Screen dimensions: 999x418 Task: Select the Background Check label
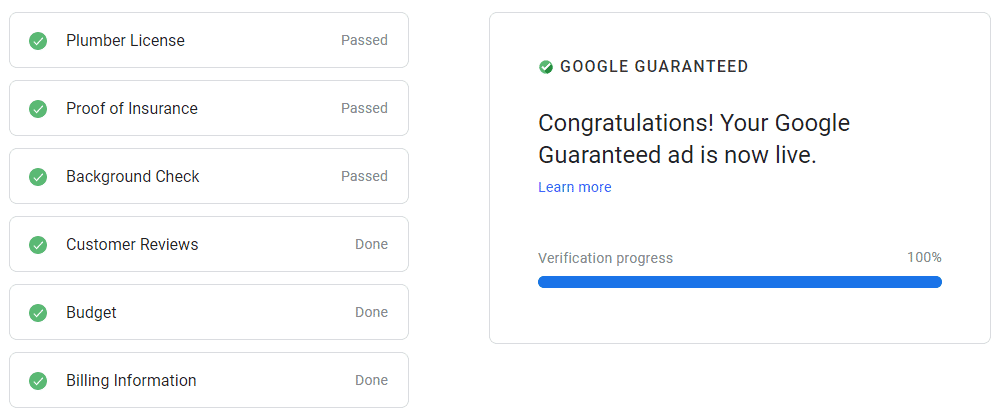[133, 177]
